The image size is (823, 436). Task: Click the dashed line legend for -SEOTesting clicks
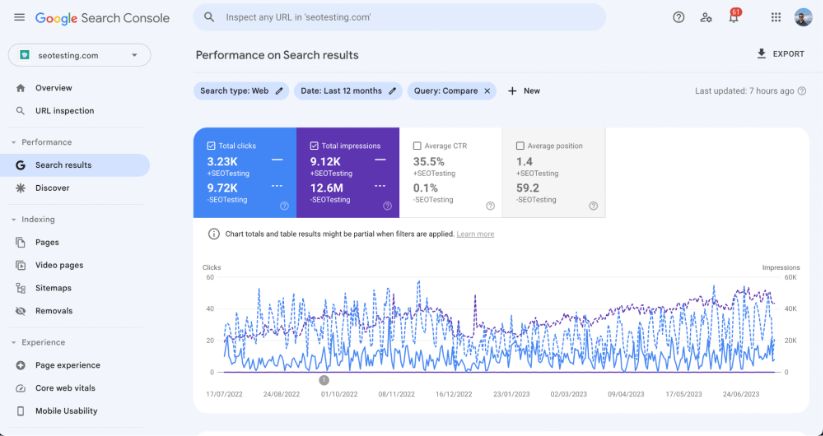(277, 186)
